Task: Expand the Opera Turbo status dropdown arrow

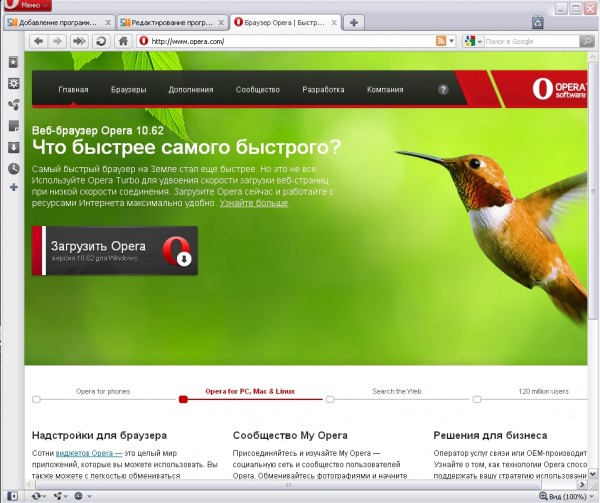Action: point(89,496)
